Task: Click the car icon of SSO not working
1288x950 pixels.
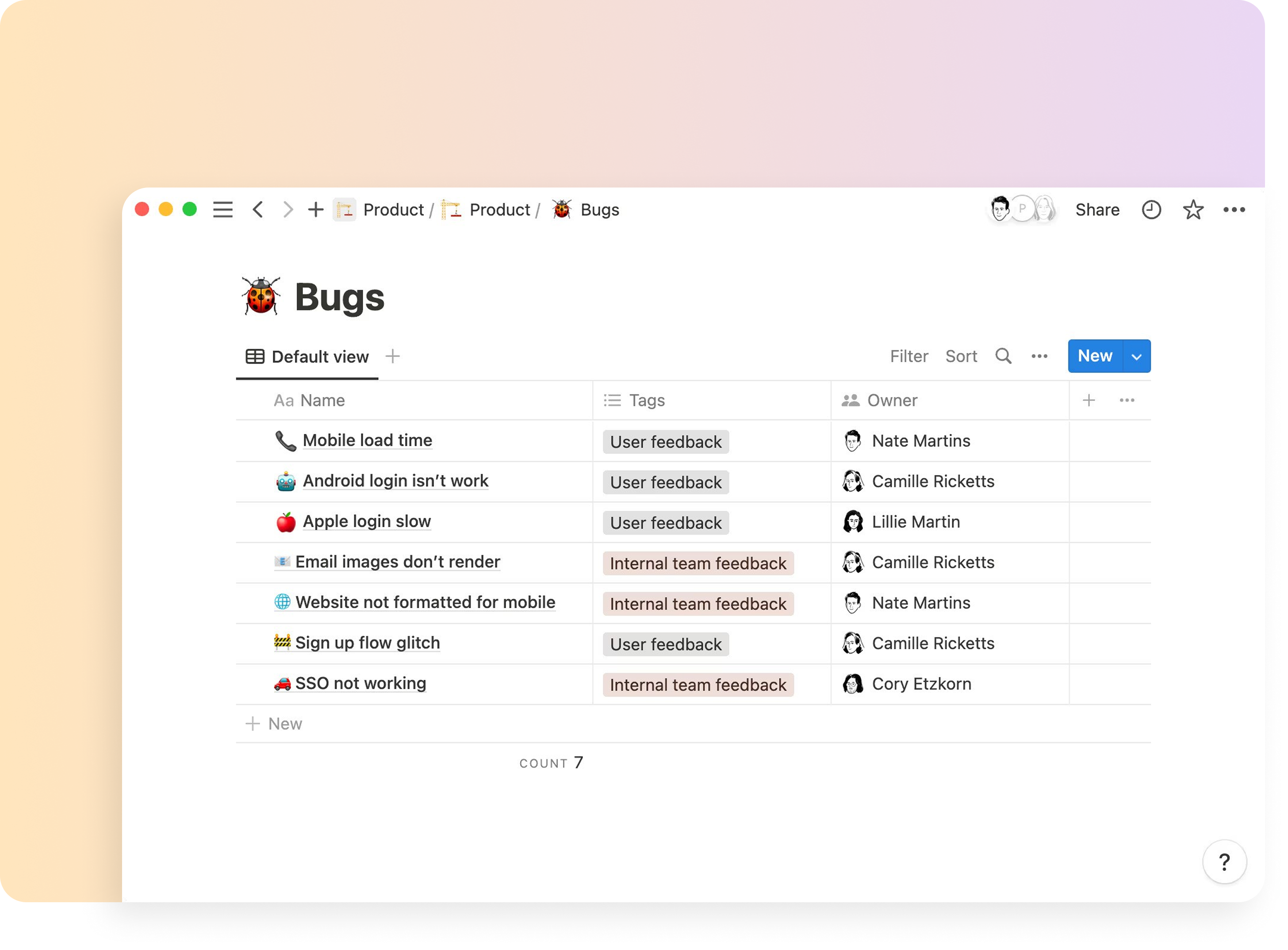Action: [282, 684]
